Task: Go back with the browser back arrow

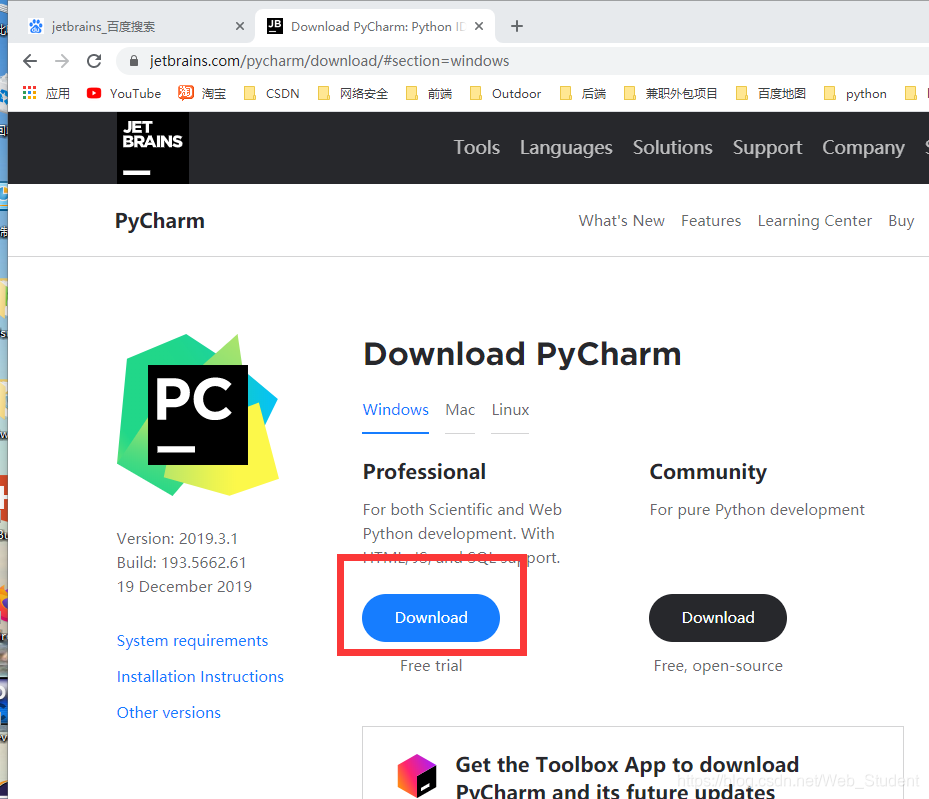Action: (x=30, y=61)
